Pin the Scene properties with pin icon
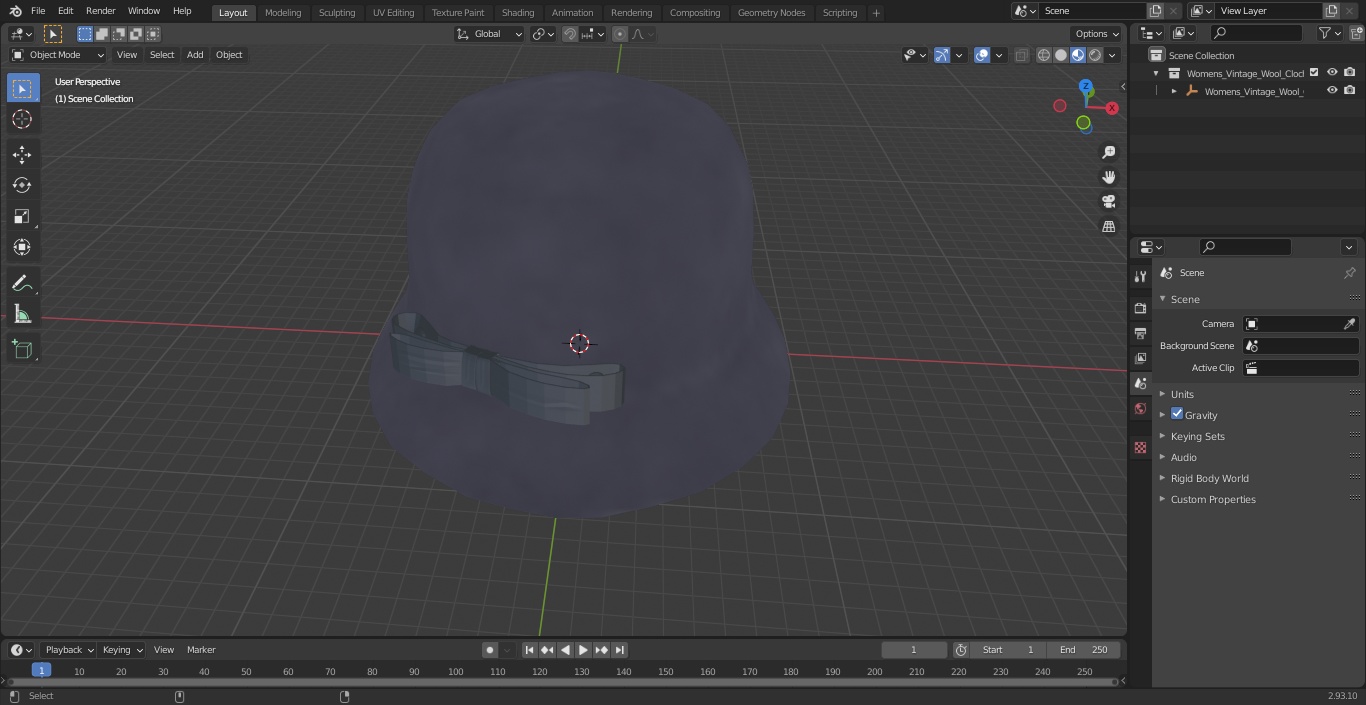The image size is (1366, 705). tap(1349, 273)
